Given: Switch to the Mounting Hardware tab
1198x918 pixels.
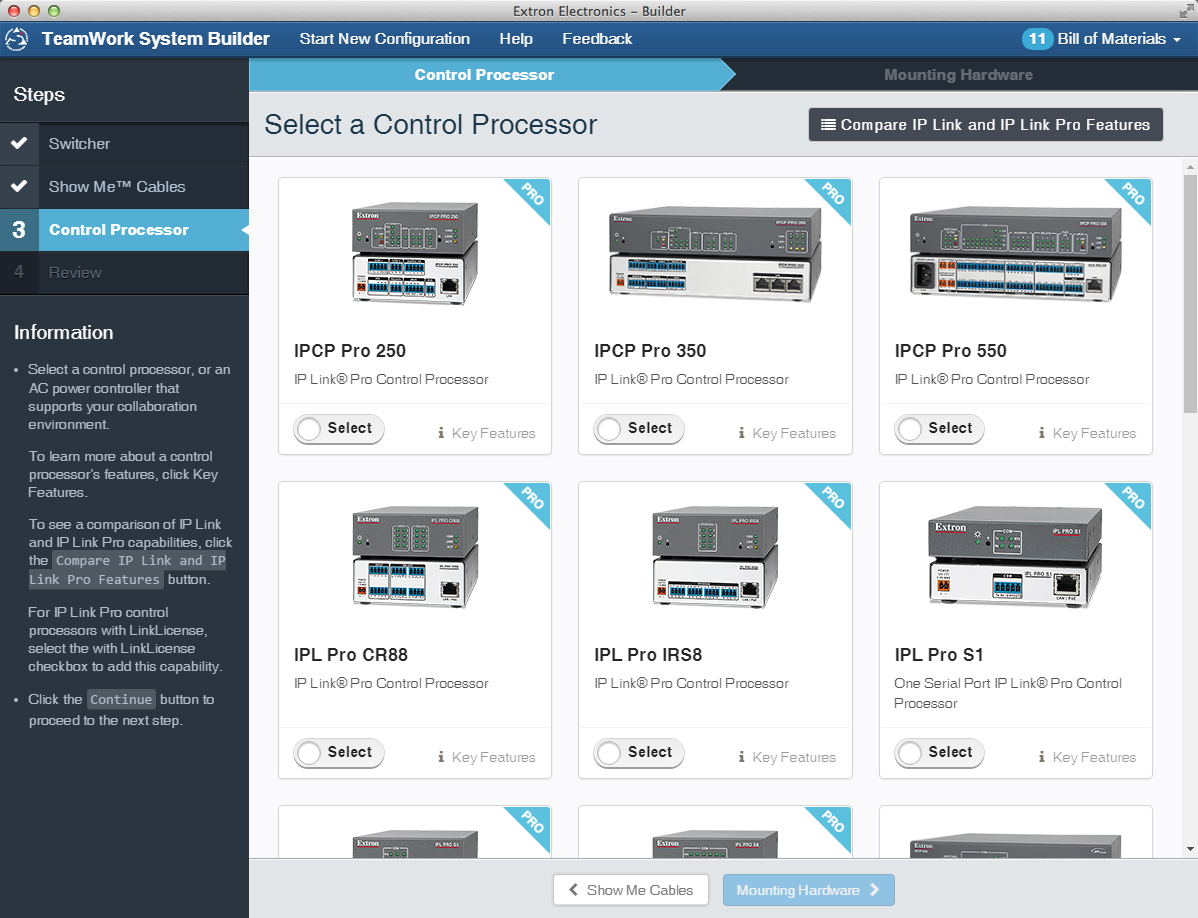Looking at the screenshot, I should click(958, 75).
